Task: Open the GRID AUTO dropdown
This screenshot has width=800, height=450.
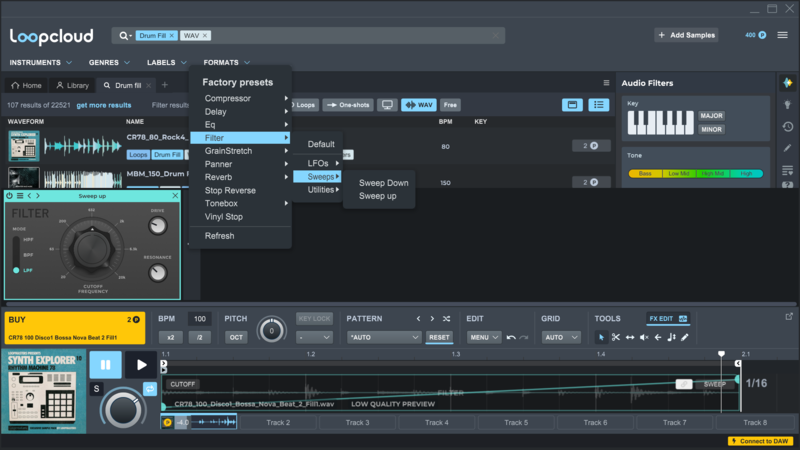Action: click(x=561, y=337)
